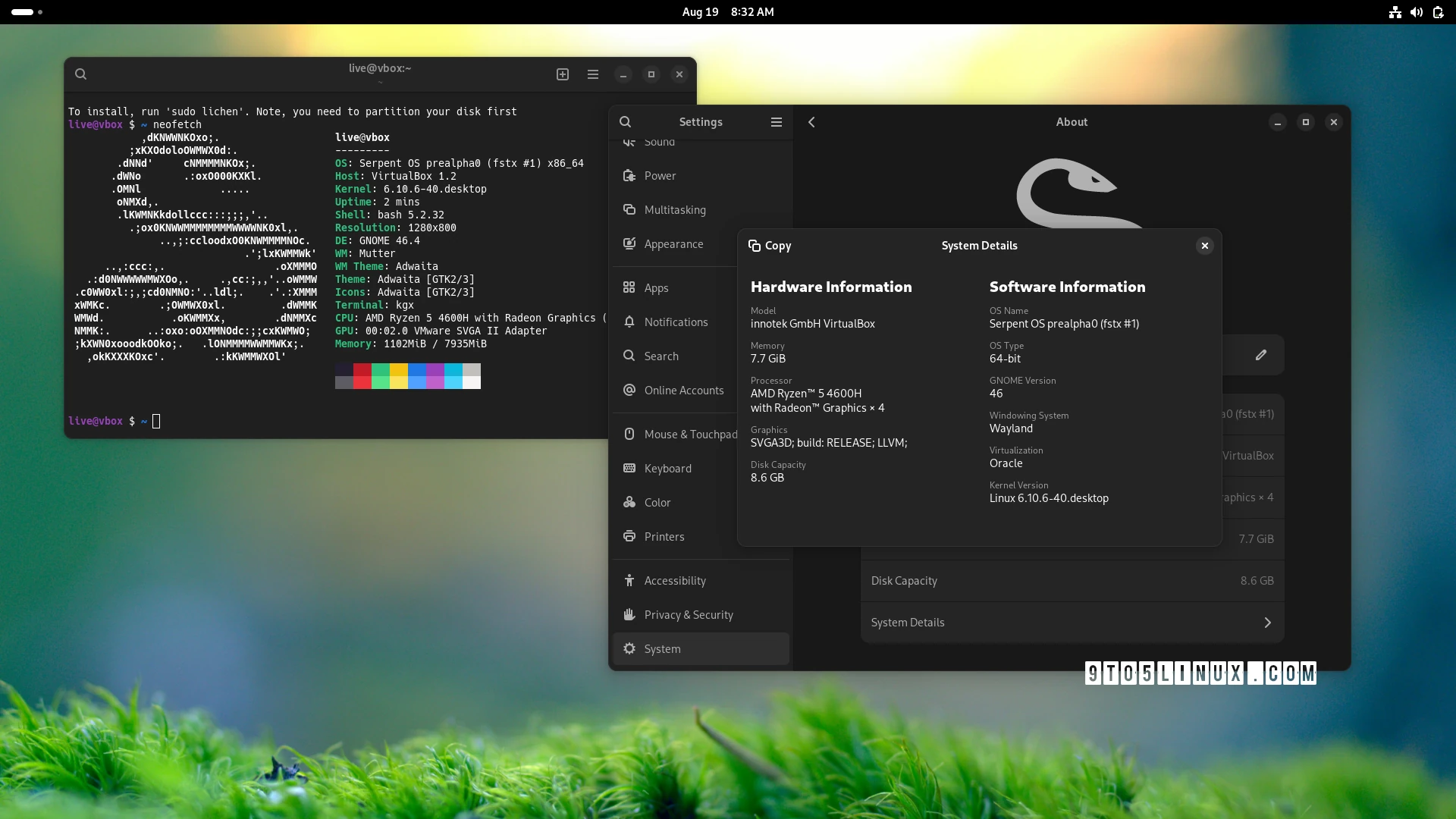
Task: Select Appearance settings
Action: (x=673, y=243)
